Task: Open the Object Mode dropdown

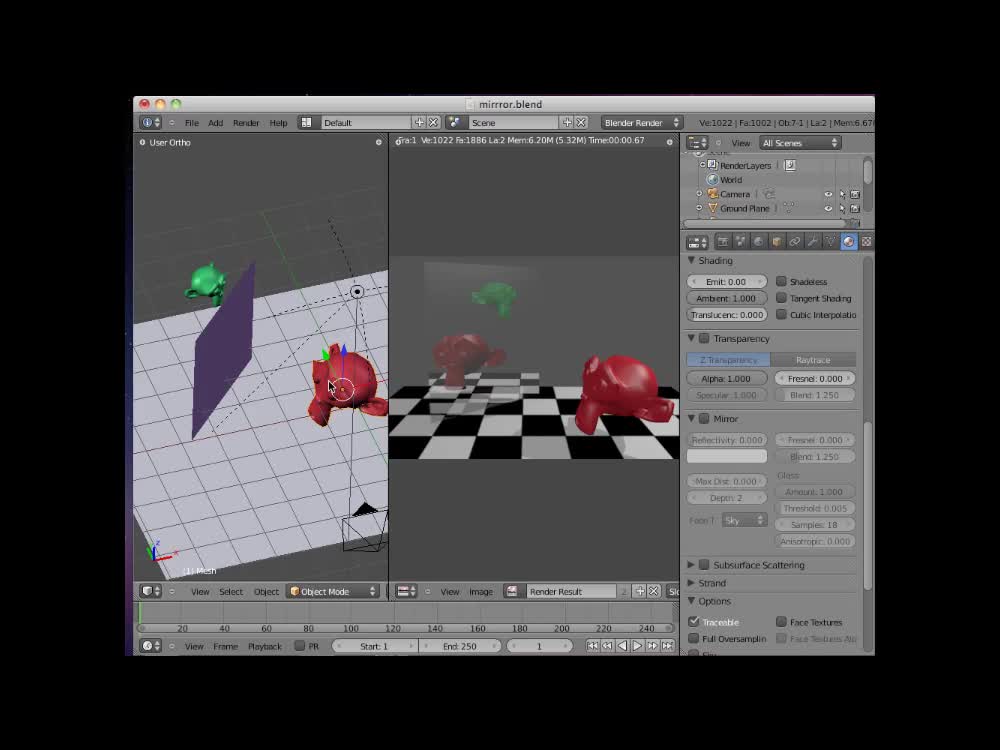Action: pyautogui.click(x=332, y=591)
